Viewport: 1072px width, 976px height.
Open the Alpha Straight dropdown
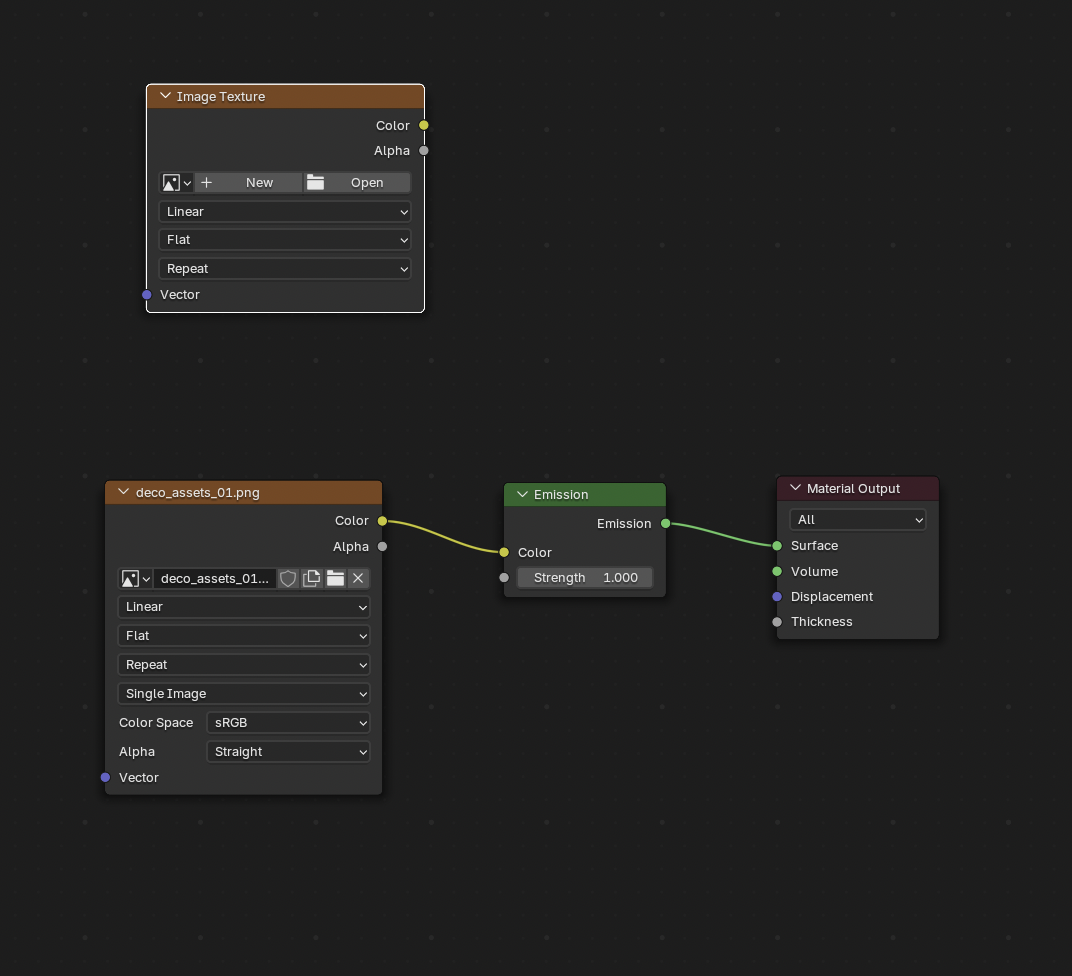click(x=288, y=751)
